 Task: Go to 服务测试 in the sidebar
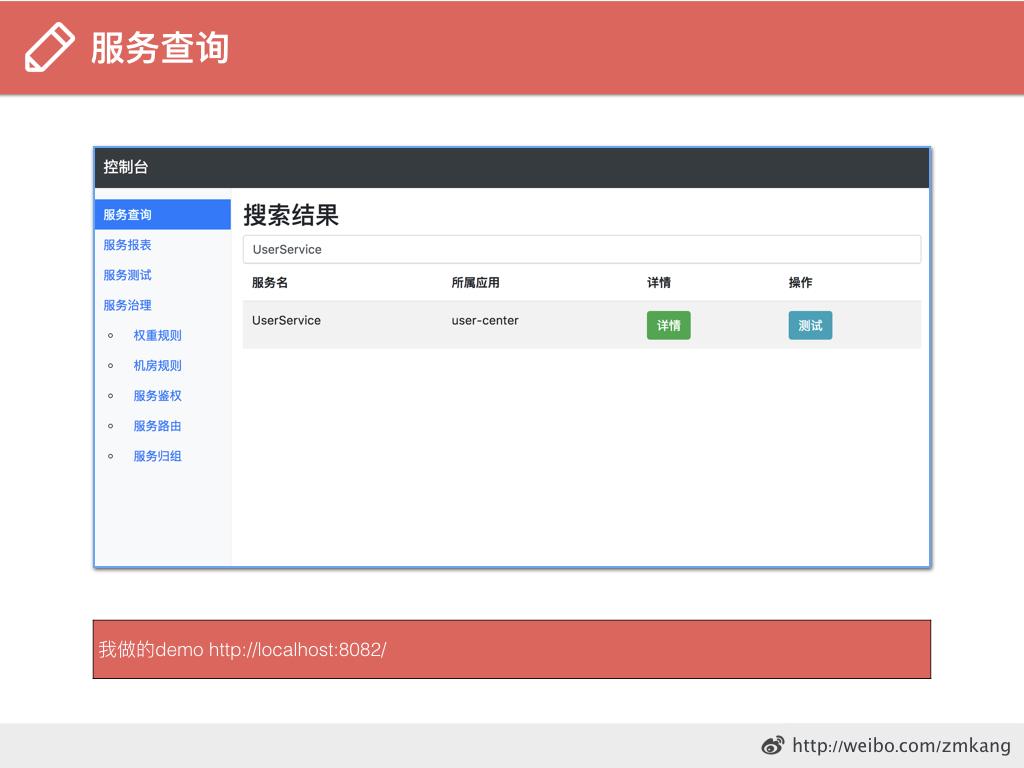128,275
